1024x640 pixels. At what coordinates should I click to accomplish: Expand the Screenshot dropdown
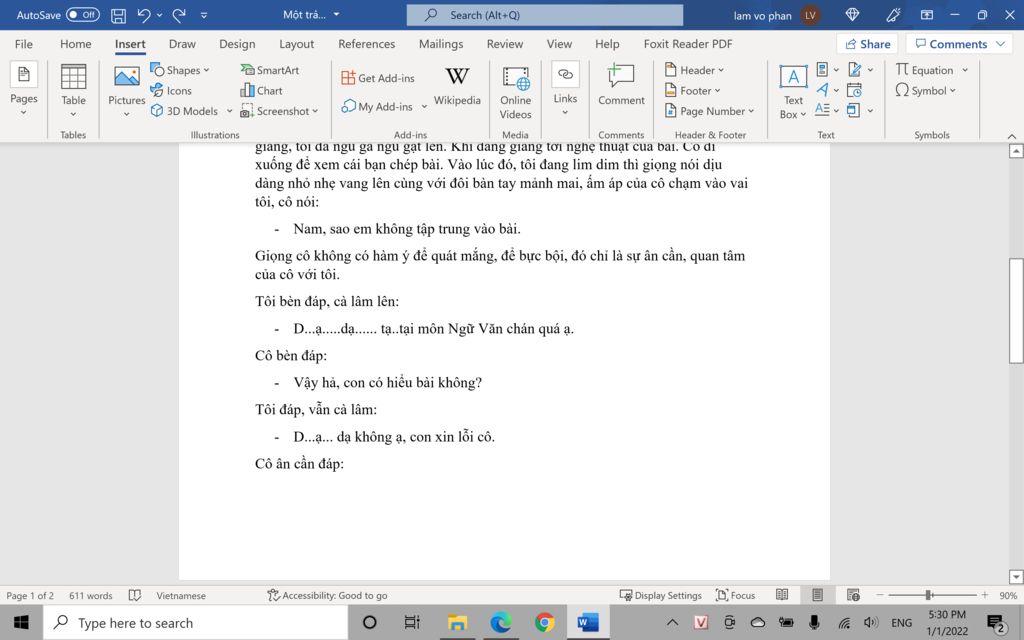(x=315, y=111)
